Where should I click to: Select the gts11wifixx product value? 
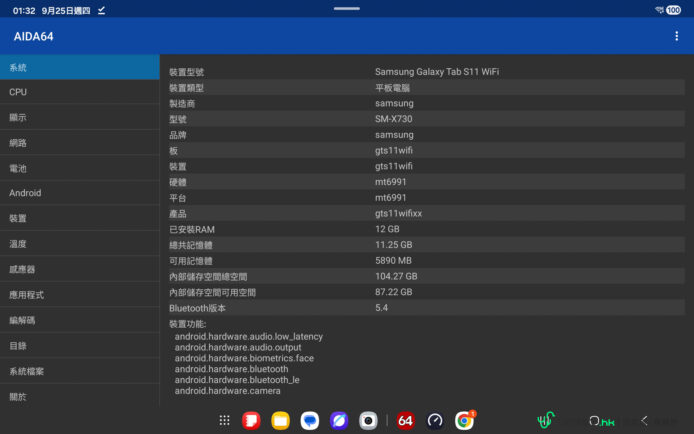pos(398,213)
